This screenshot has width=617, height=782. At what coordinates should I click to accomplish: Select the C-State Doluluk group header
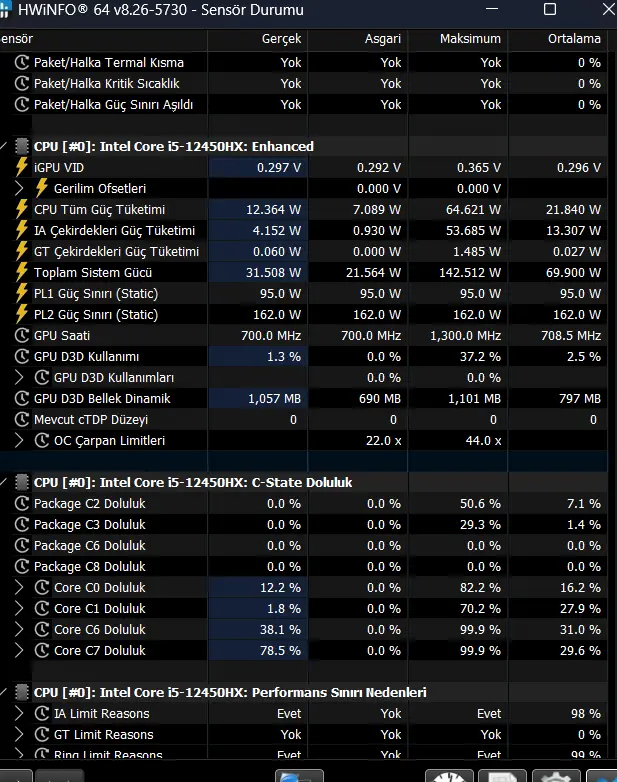pos(193,482)
